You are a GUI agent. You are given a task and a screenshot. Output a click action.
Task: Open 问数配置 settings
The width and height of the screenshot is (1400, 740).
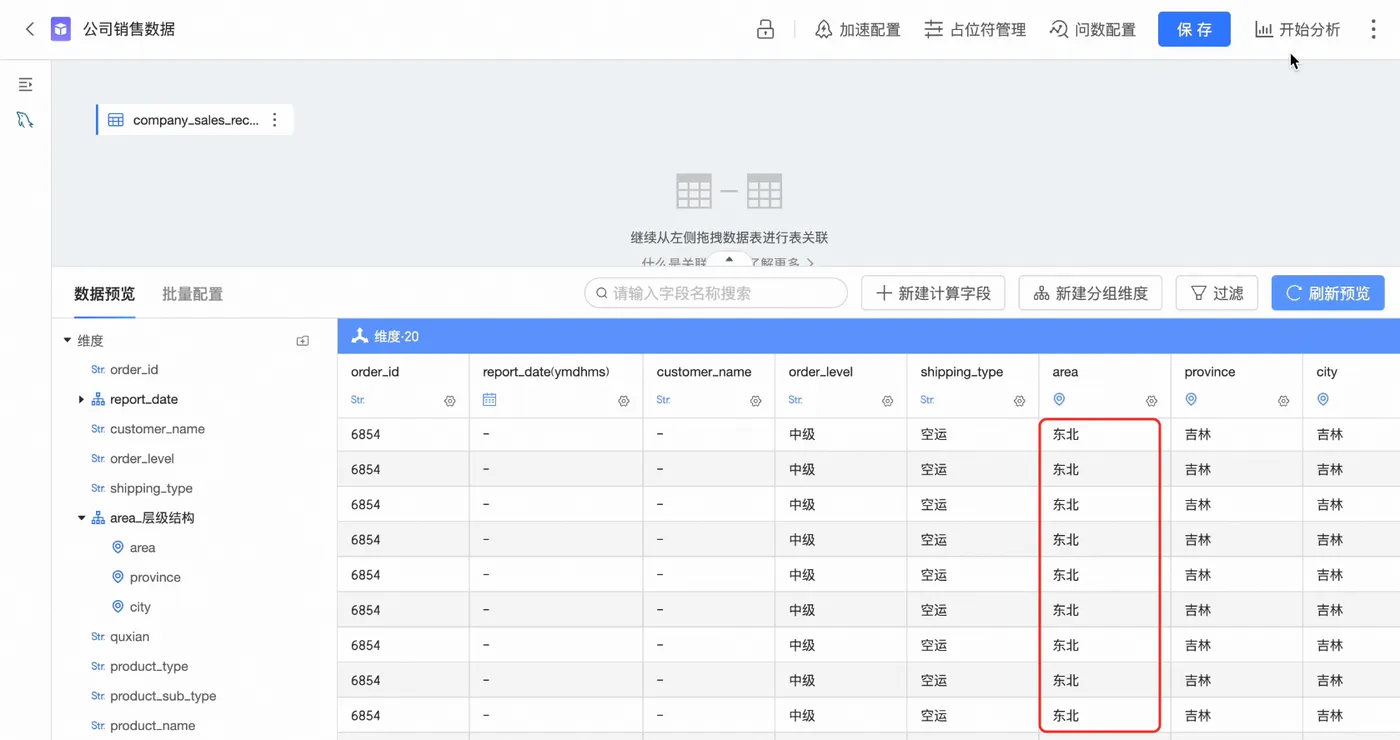[x=1092, y=29]
